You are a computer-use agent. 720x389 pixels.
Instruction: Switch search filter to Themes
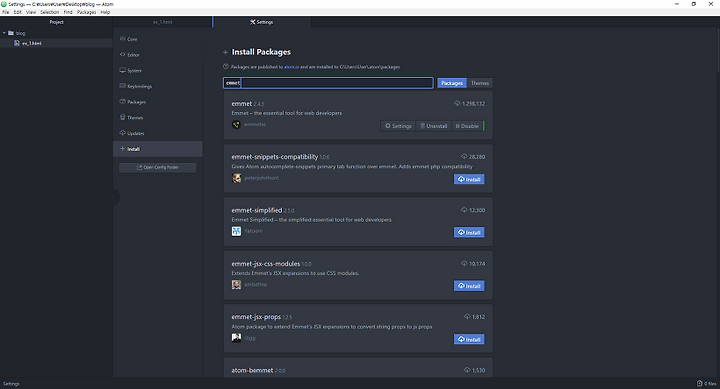(x=479, y=83)
